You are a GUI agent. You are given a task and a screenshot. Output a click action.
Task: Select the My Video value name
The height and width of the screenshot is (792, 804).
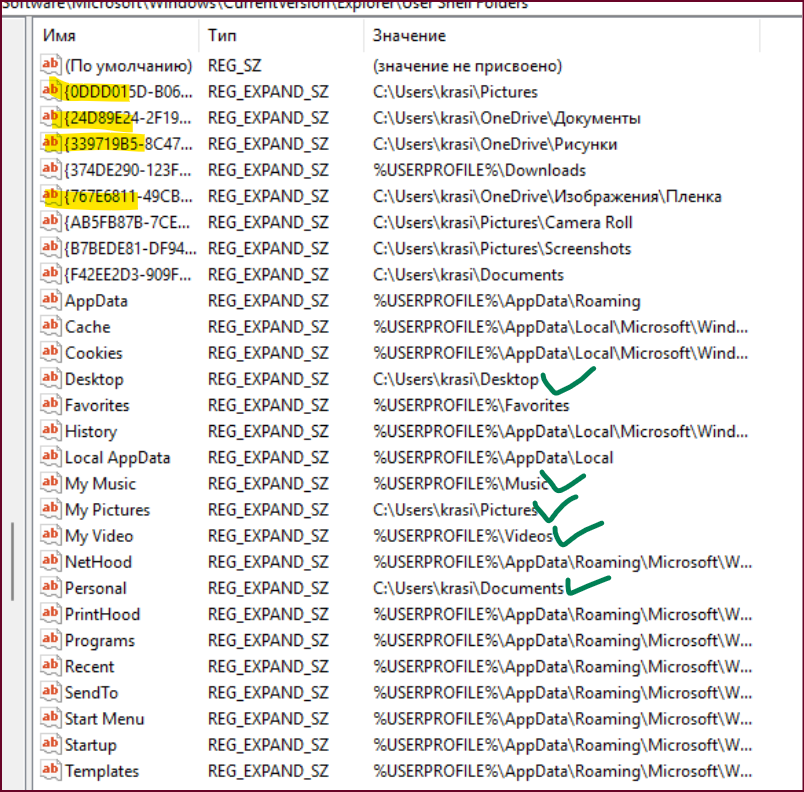[99, 536]
